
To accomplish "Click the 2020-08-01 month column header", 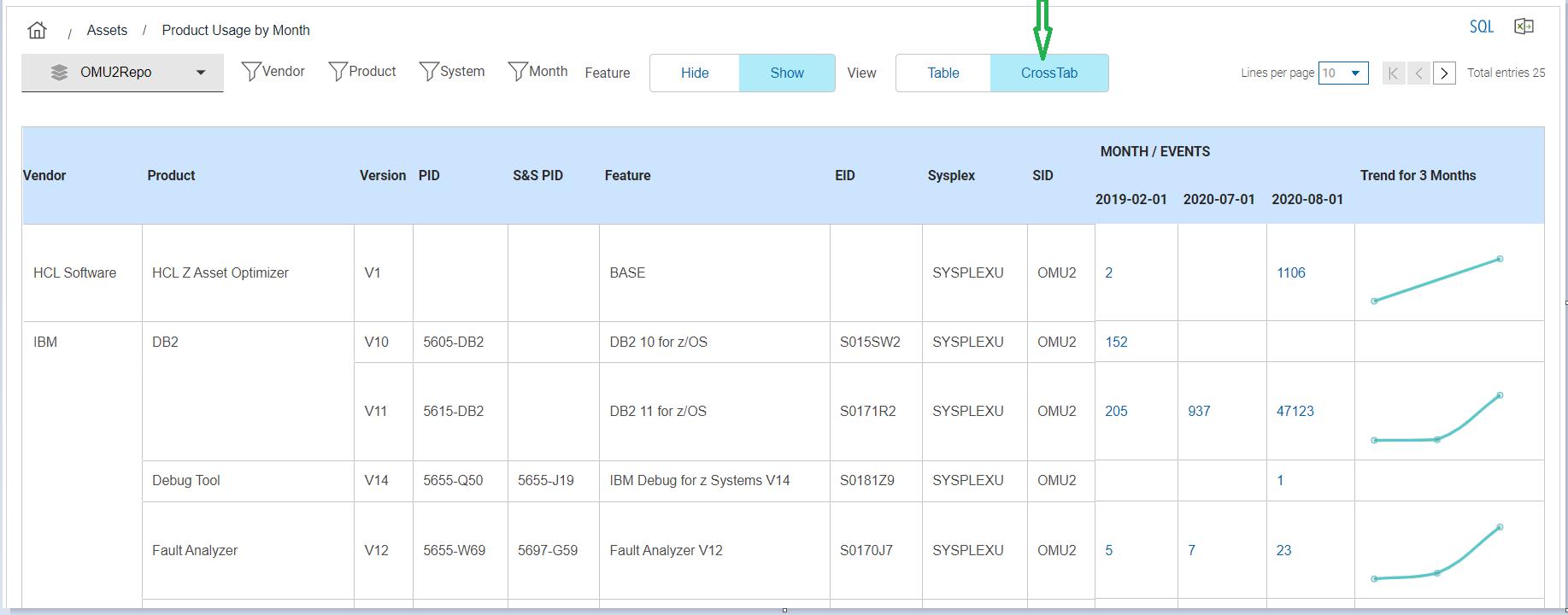I will 1307,200.
